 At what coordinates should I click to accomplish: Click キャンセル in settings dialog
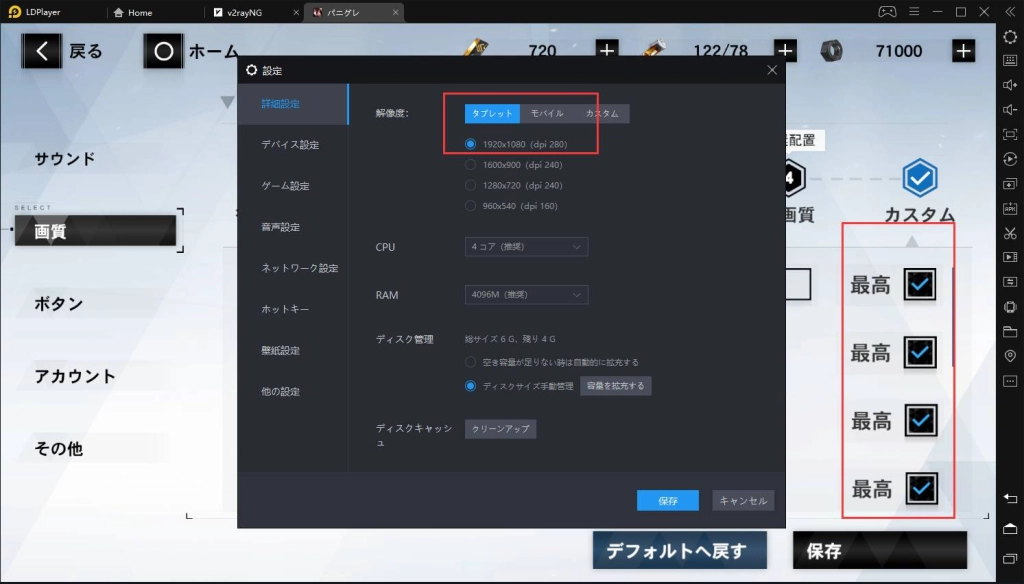point(743,500)
